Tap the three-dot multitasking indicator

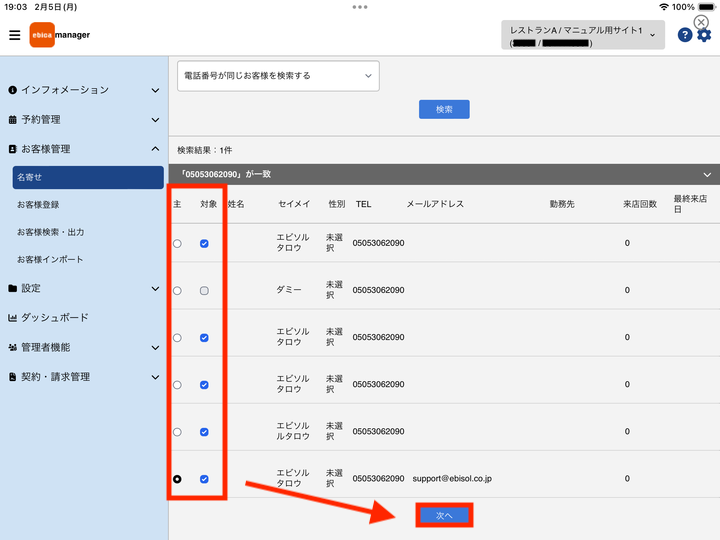pos(360,7)
